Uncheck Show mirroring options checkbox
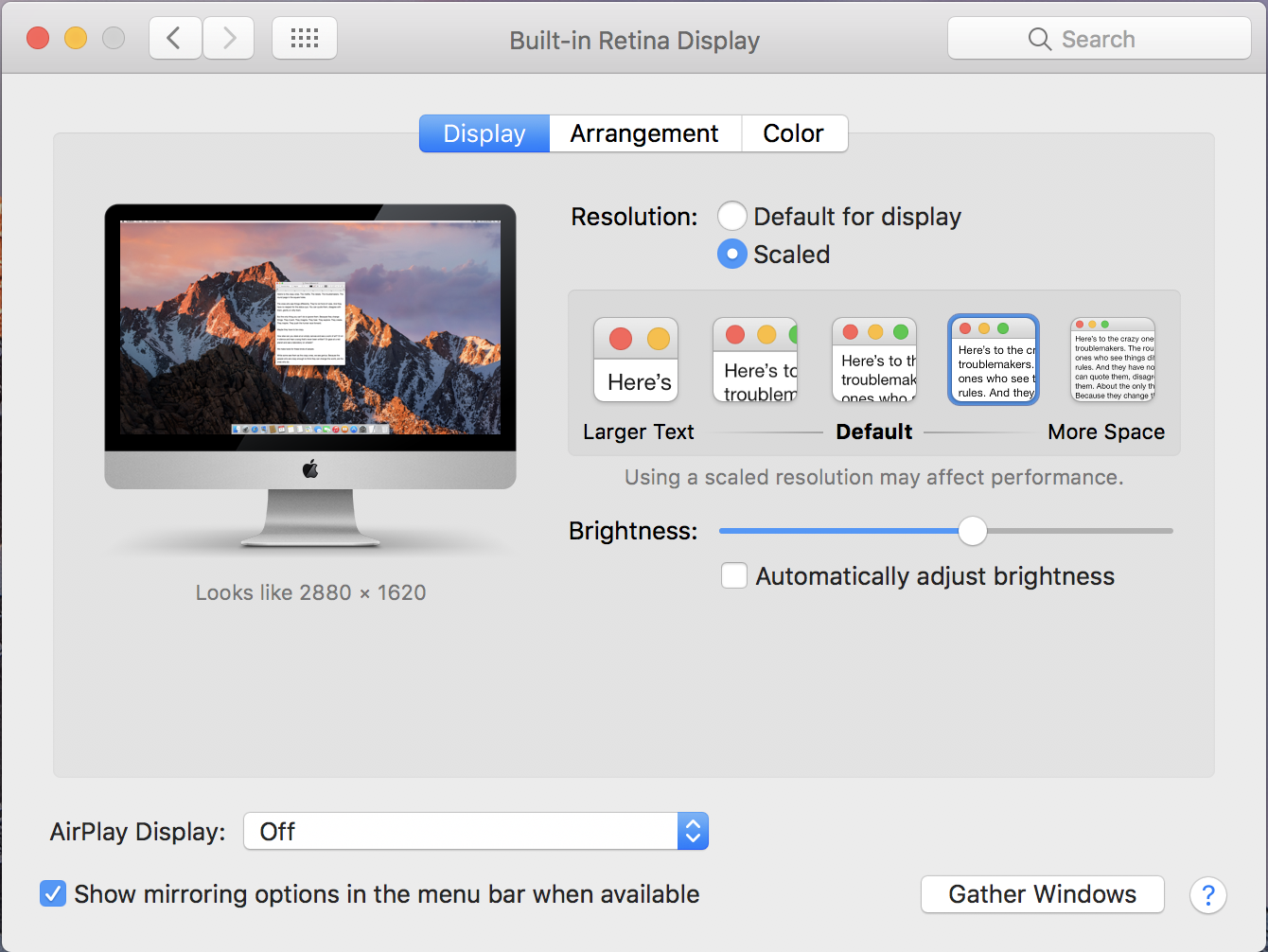Viewport: 1268px width, 952px height. [x=53, y=894]
